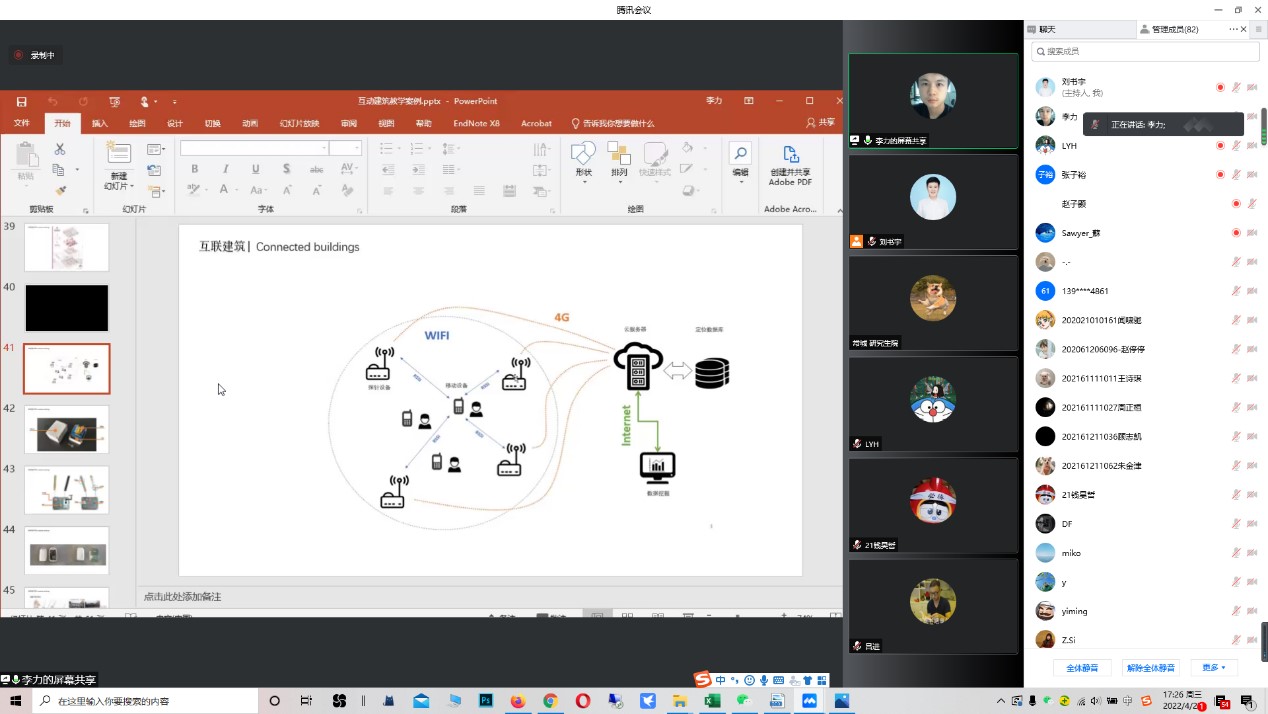Viewport: 1268px width, 714px height.
Task: Expand the Edit (编辑) dropdown in ribbon
Action: [740, 160]
